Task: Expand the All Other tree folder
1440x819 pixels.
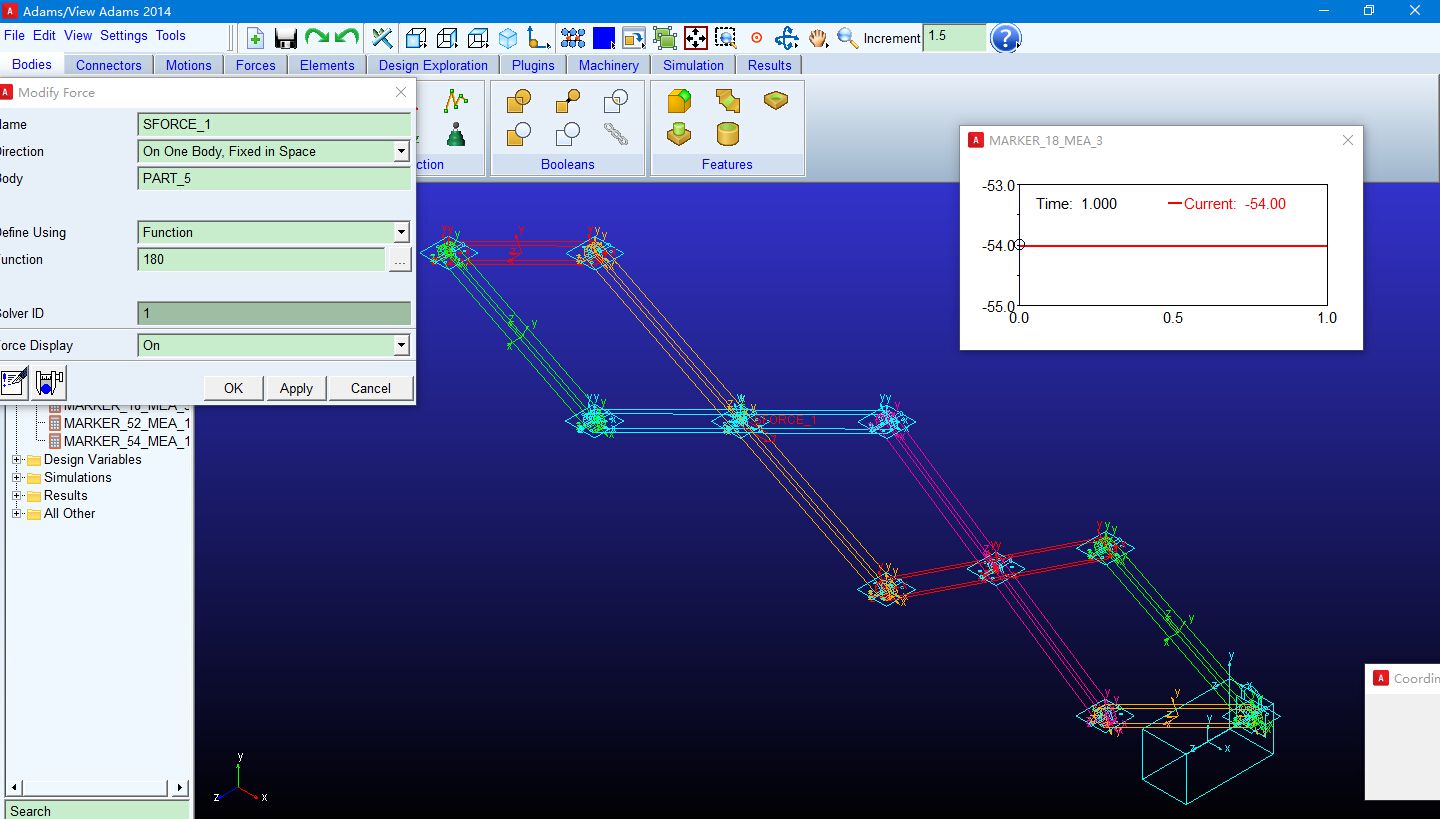Action: click(17, 514)
